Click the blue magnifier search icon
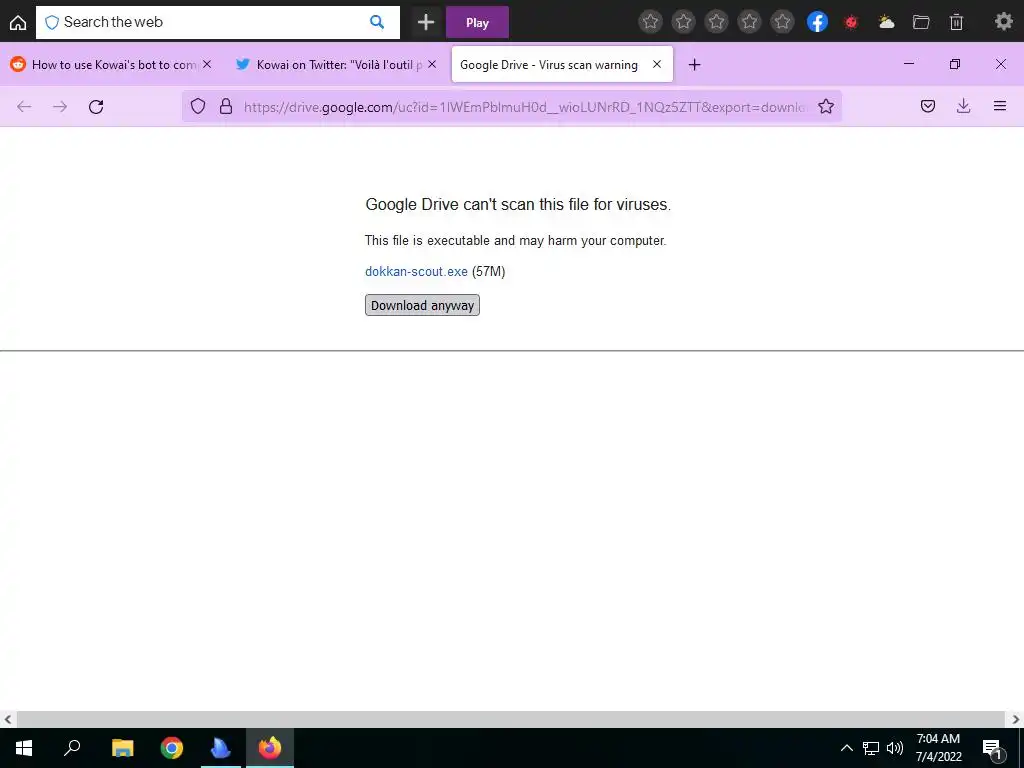This screenshot has width=1024, height=768. [377, 22]
